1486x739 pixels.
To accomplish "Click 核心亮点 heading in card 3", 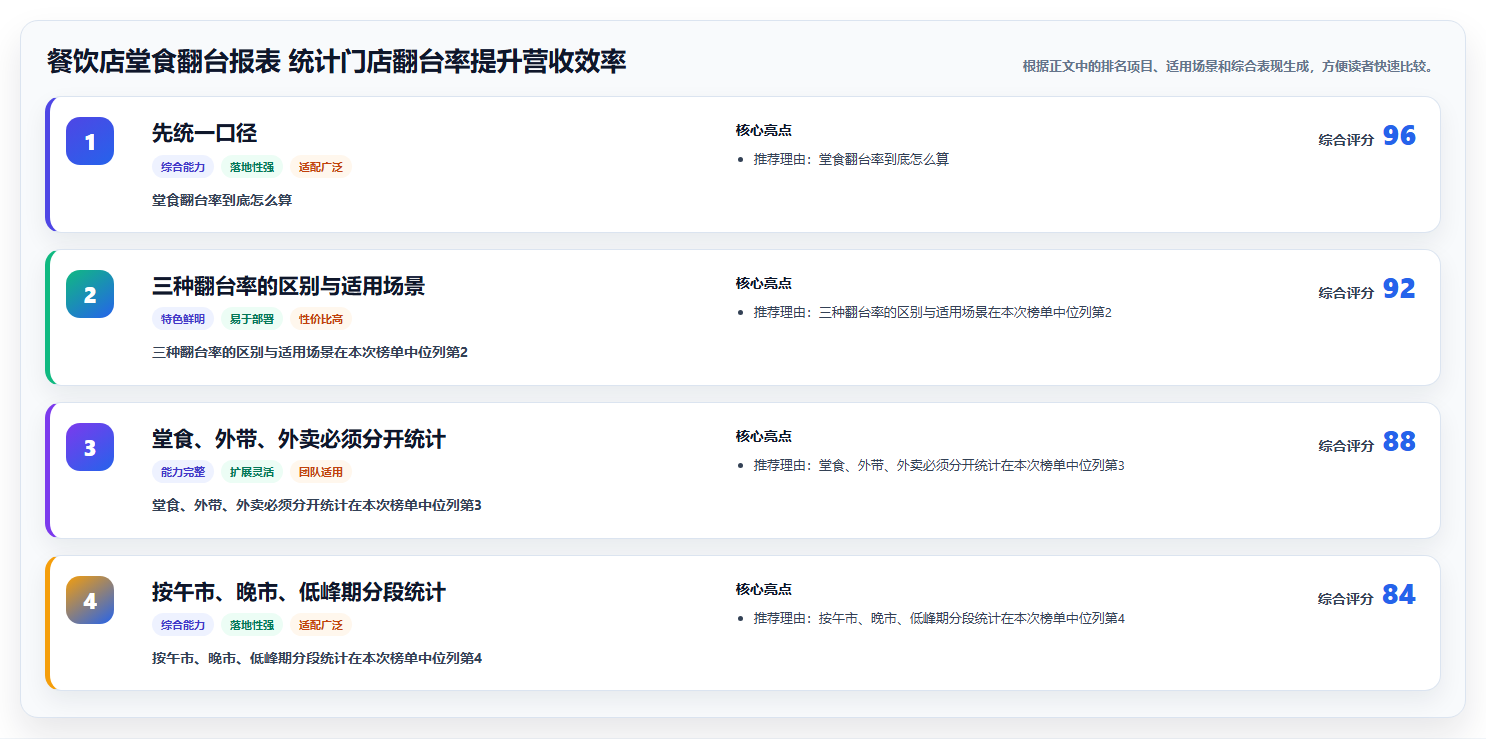I will [x=764, y=436].
